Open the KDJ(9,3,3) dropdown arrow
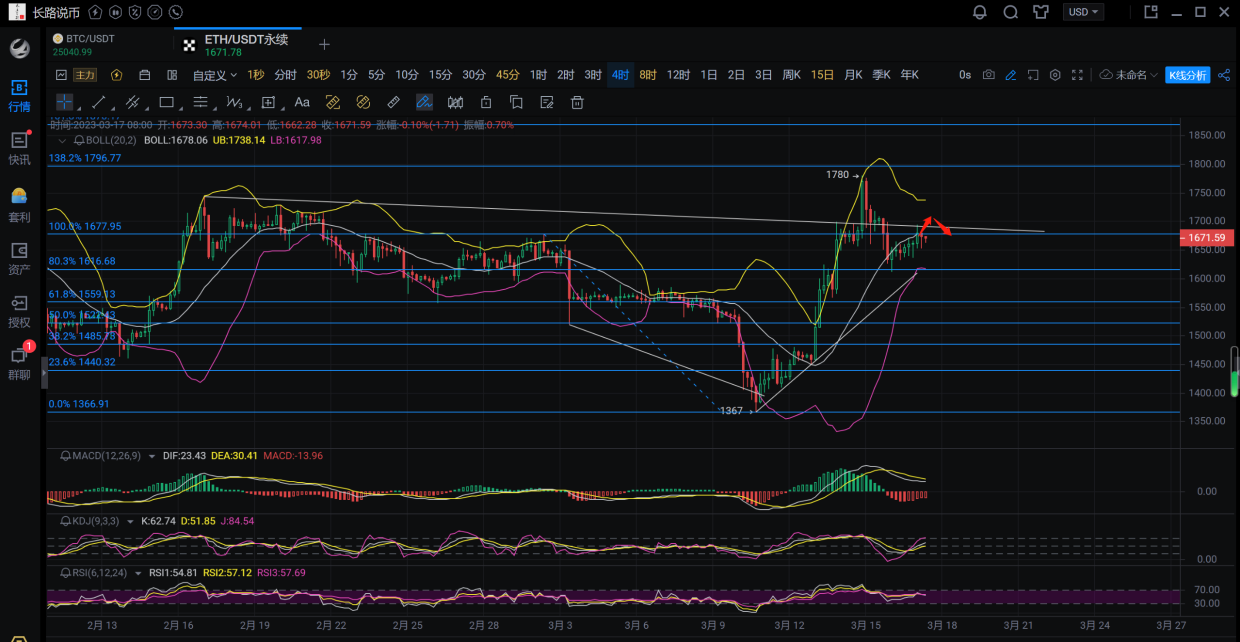This screenshot has width=1240, height=642. click(132, 521)
